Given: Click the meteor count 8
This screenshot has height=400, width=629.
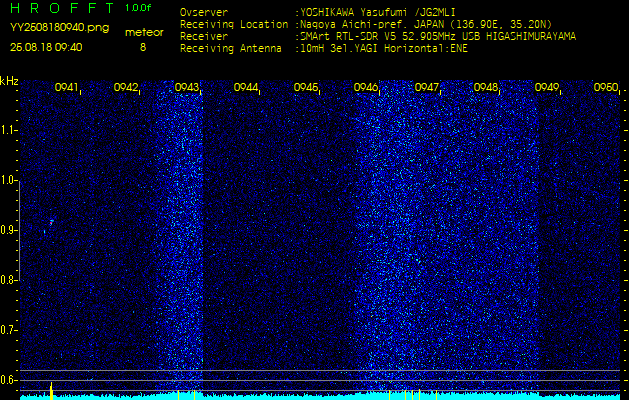Looking at the screenshot, I should (x=143, y=47).
